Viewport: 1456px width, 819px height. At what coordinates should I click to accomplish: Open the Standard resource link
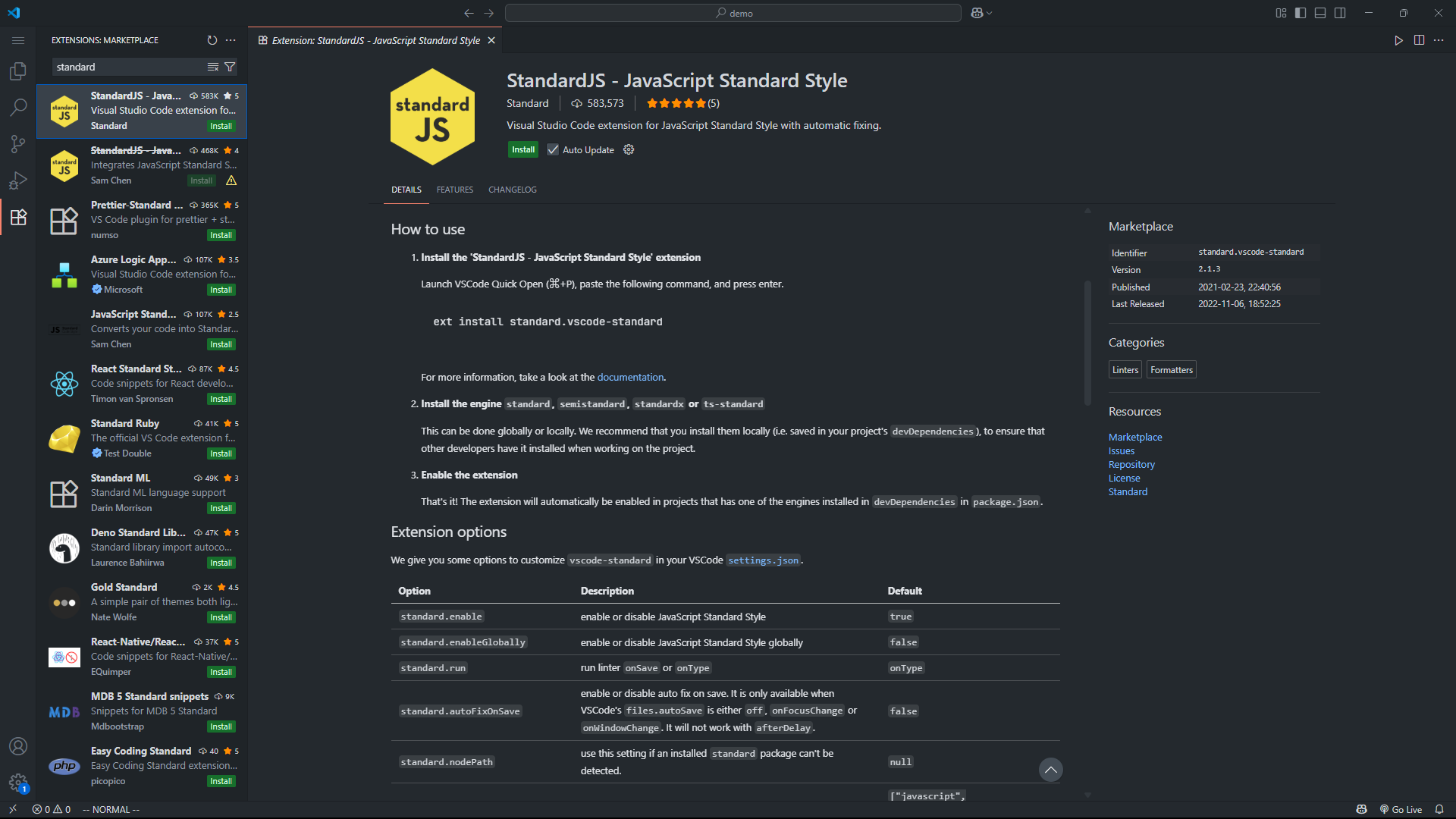pos(1128,491)
